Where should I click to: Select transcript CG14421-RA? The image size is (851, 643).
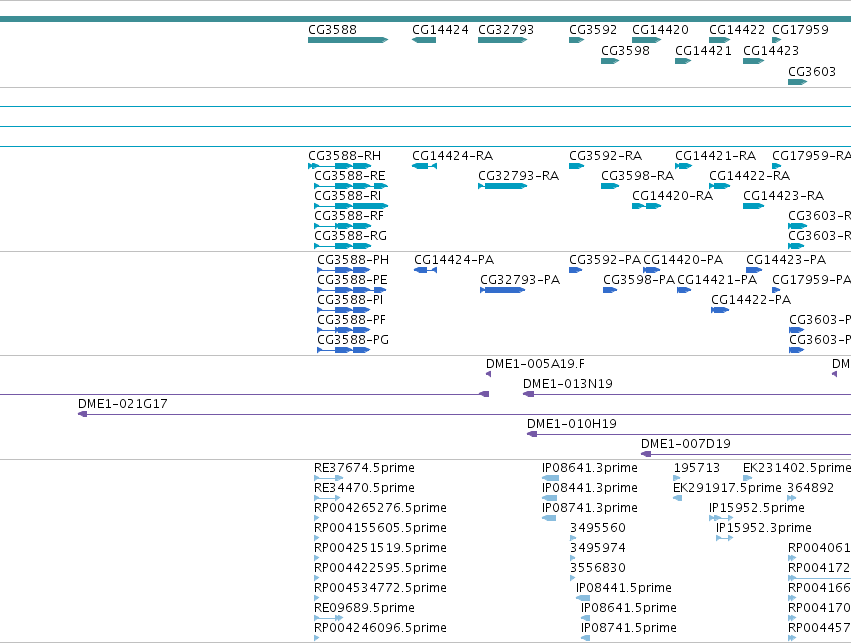(x=715, y=156)
